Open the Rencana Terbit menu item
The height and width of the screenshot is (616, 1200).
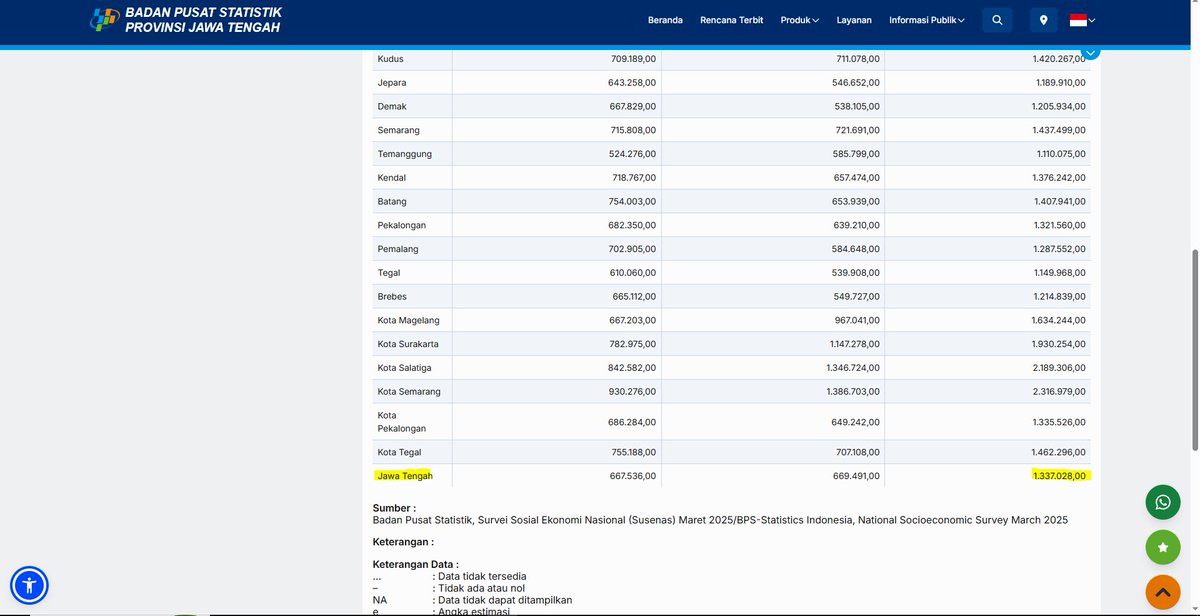pyautogui.click(x=732, y=20)
